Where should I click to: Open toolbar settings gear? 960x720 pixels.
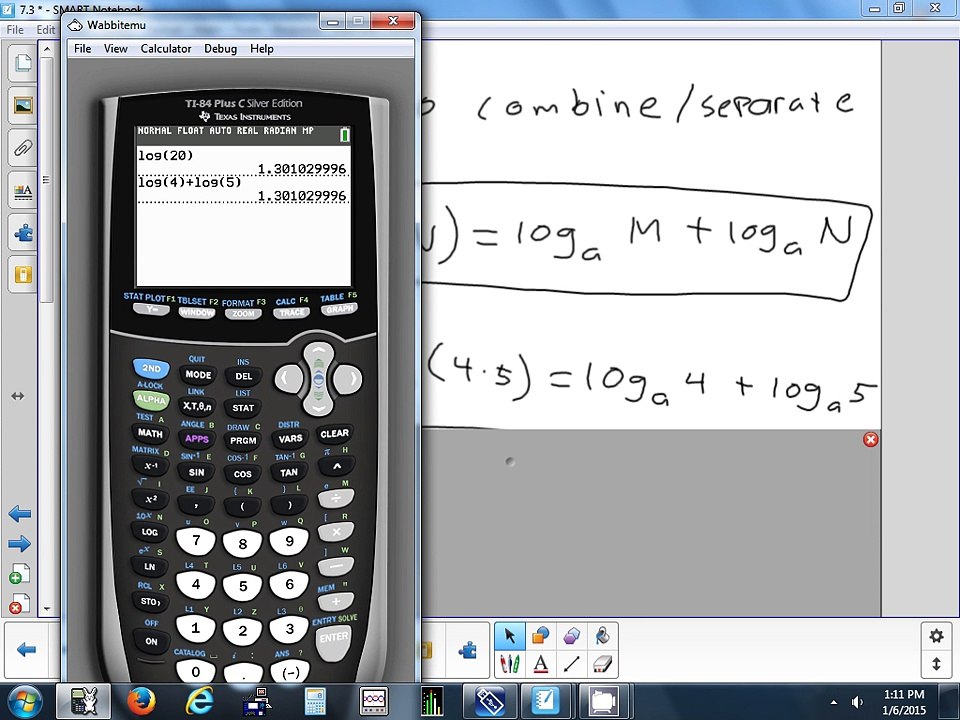point(936,636)
